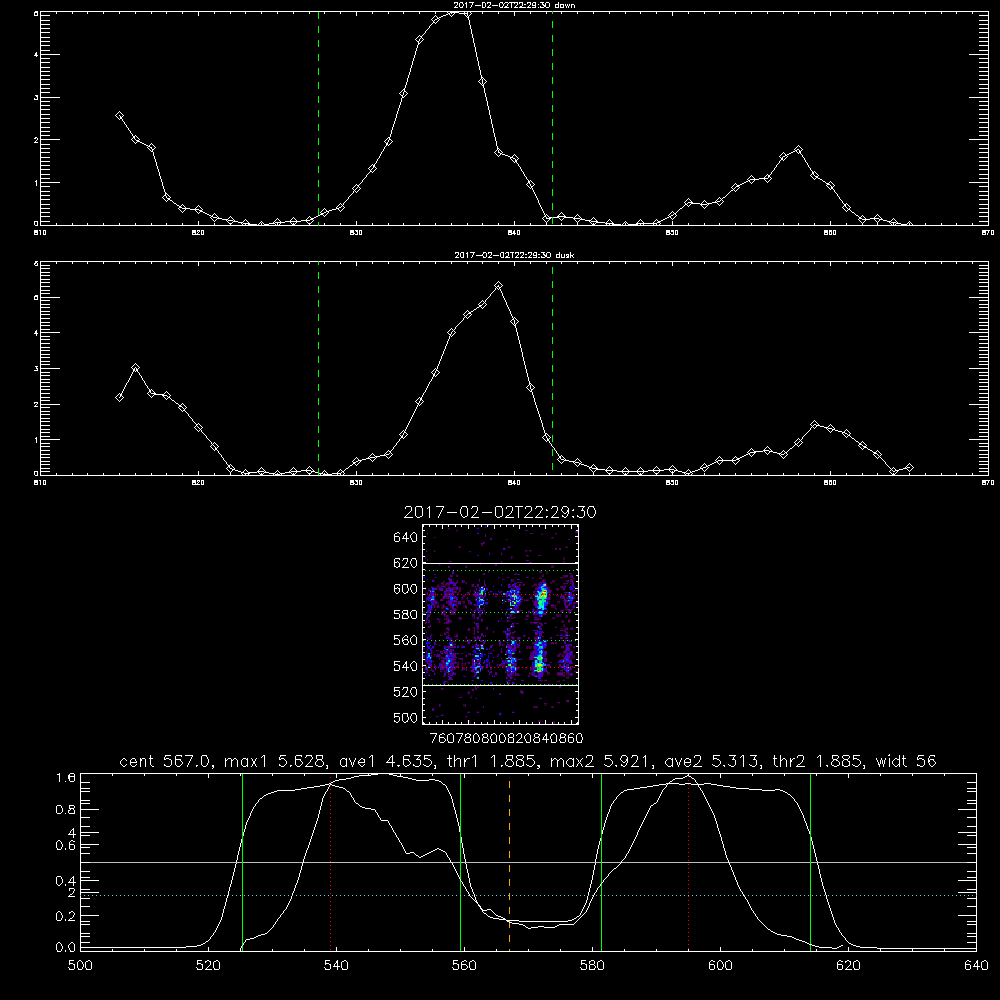Click the '540' label on bottom plot x-axis
The height and width of the screenshot is (1000, 1000).
[336, 966]
